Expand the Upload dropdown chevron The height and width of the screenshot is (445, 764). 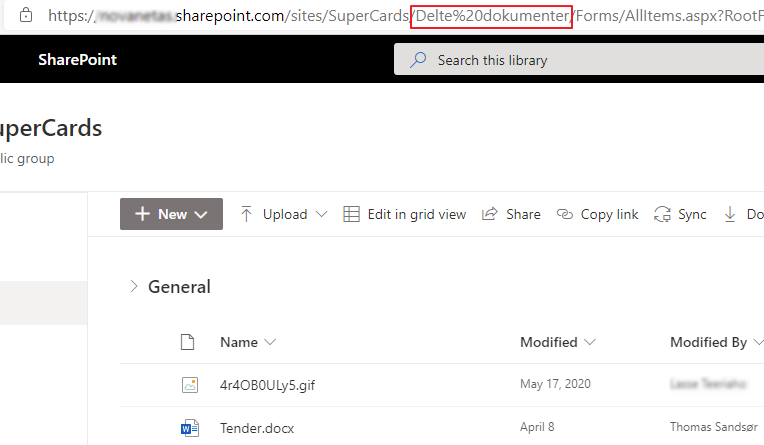tap(321, 214)
